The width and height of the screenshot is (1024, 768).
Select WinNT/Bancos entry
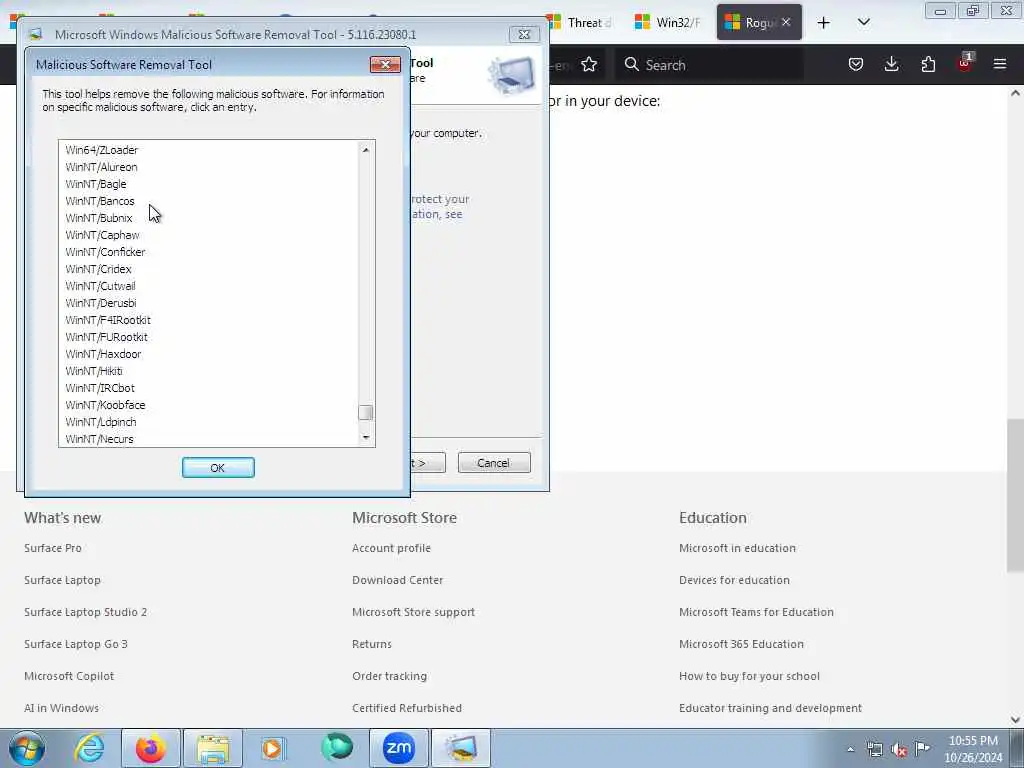coord(100,201)
